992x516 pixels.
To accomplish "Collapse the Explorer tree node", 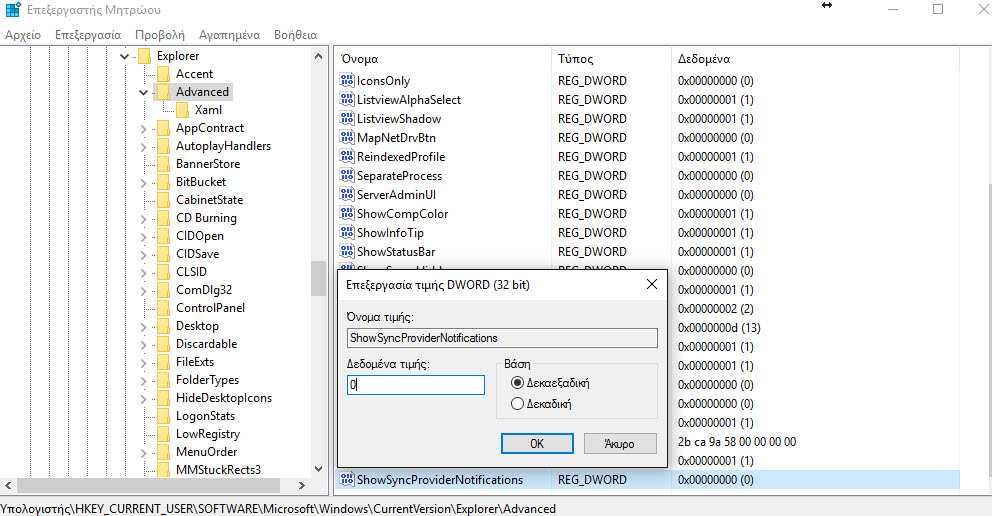I will pos(125,56).
